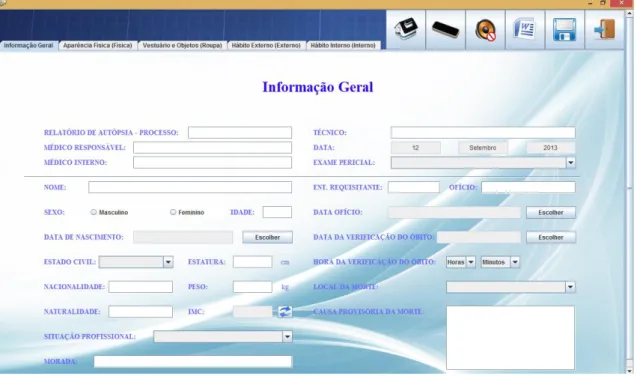This screenshot has width=637, height=376.
Task: Click the home house toolbar icon
Action: (405, 30)
